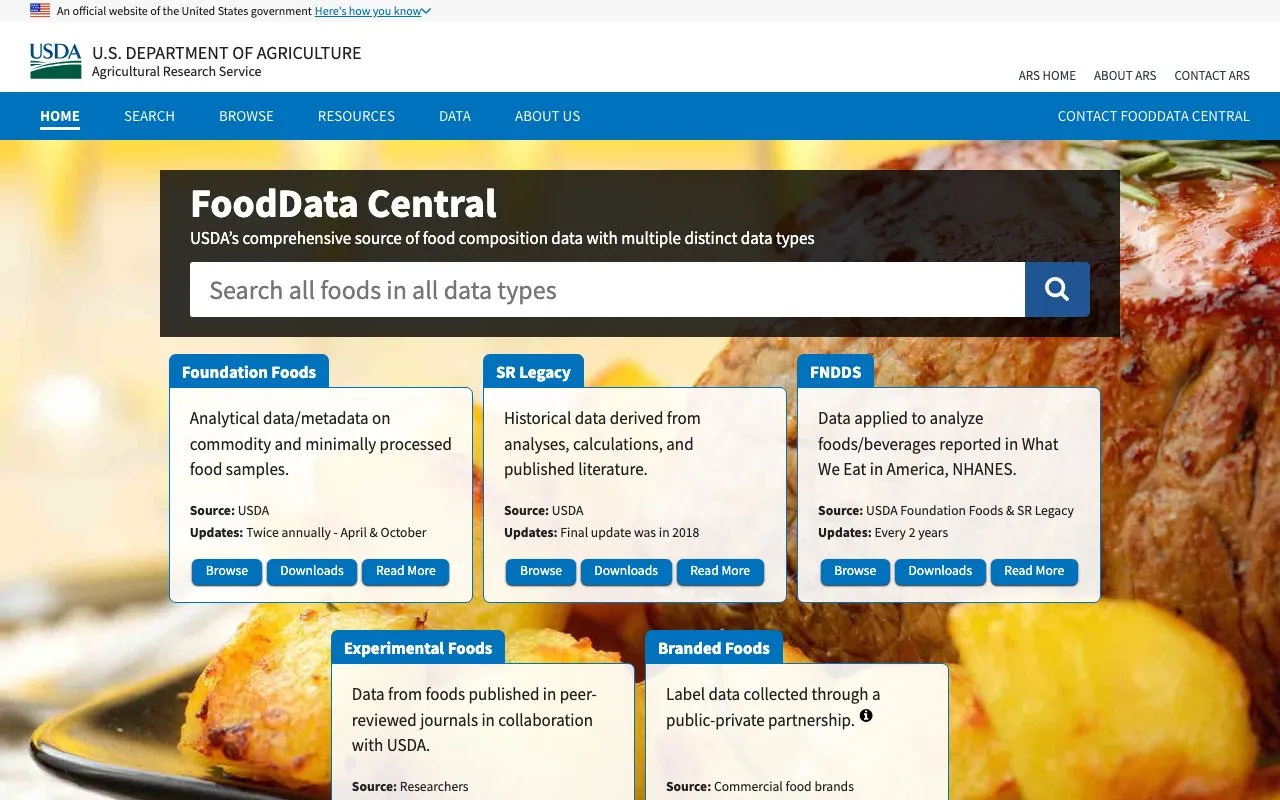Browse FNDDS data
This screenshot has width=1280, height=800.
click(x=855, y=571)
